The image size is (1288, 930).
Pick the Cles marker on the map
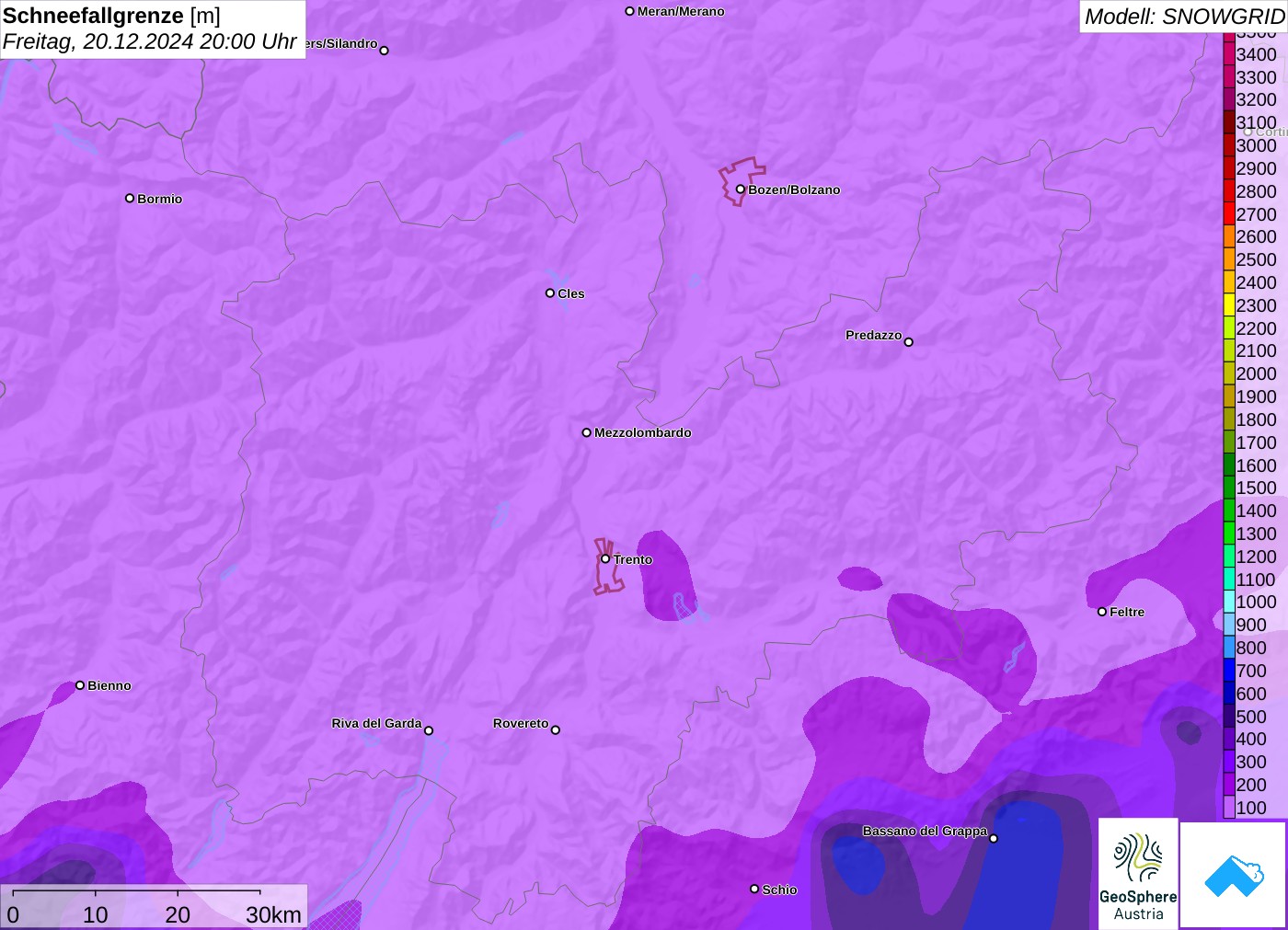[x=550, y=293]
